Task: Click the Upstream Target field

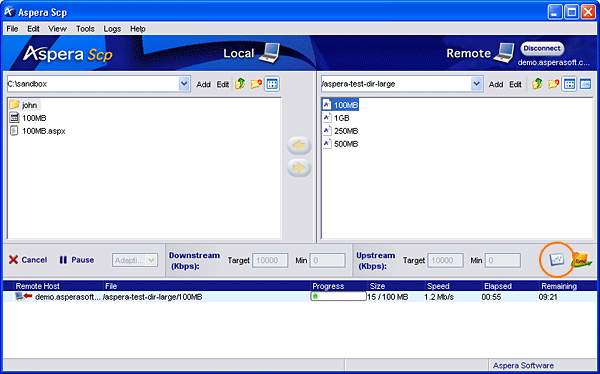Action: click(445, 260)
